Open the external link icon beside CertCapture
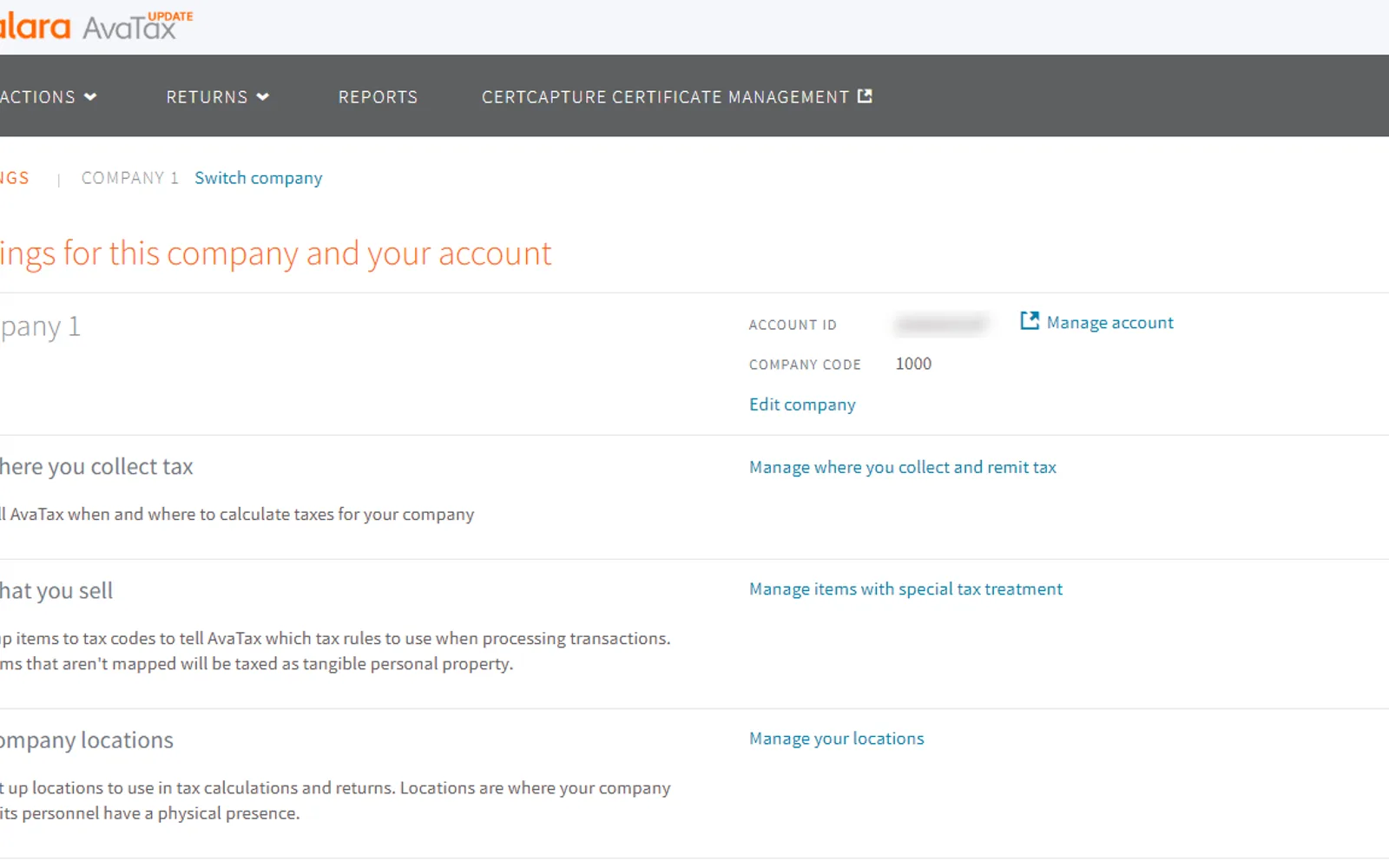This screenshot has height=868, width=1389. (865, 96)
